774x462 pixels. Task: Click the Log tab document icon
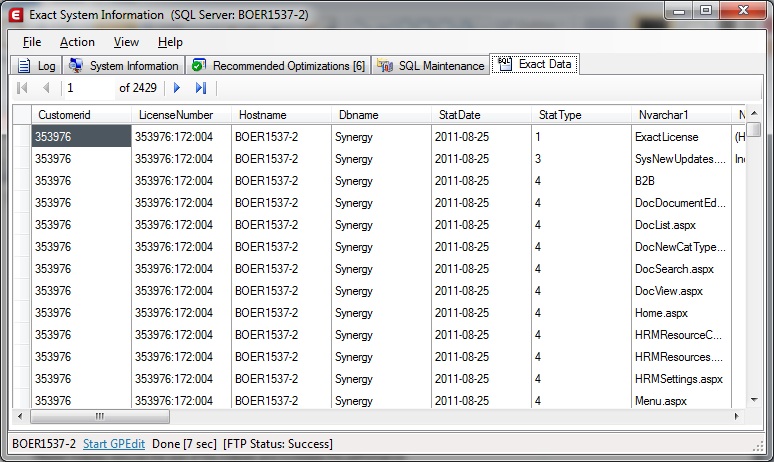tap(24, 66)
